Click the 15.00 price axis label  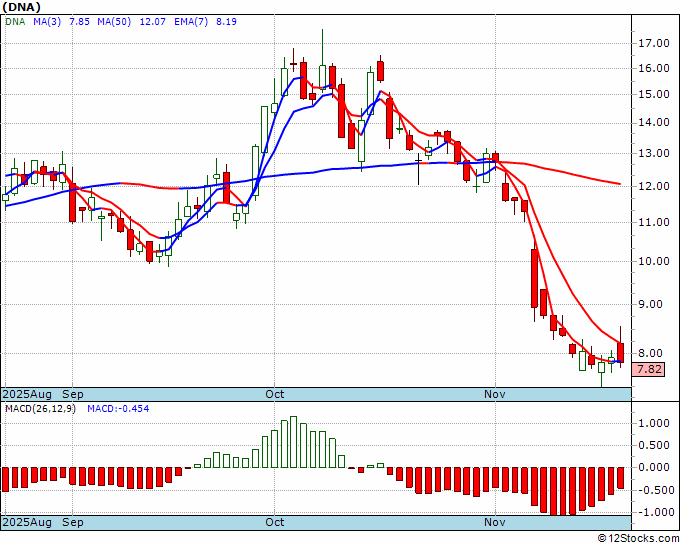tap(654, 95)
